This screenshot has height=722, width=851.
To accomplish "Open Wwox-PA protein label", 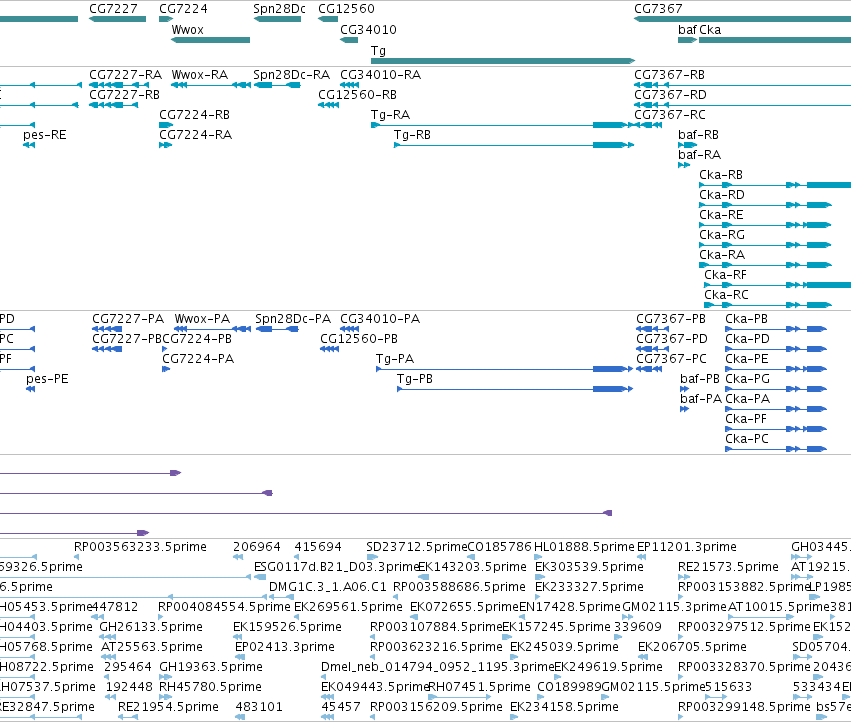I will (202, 319).
